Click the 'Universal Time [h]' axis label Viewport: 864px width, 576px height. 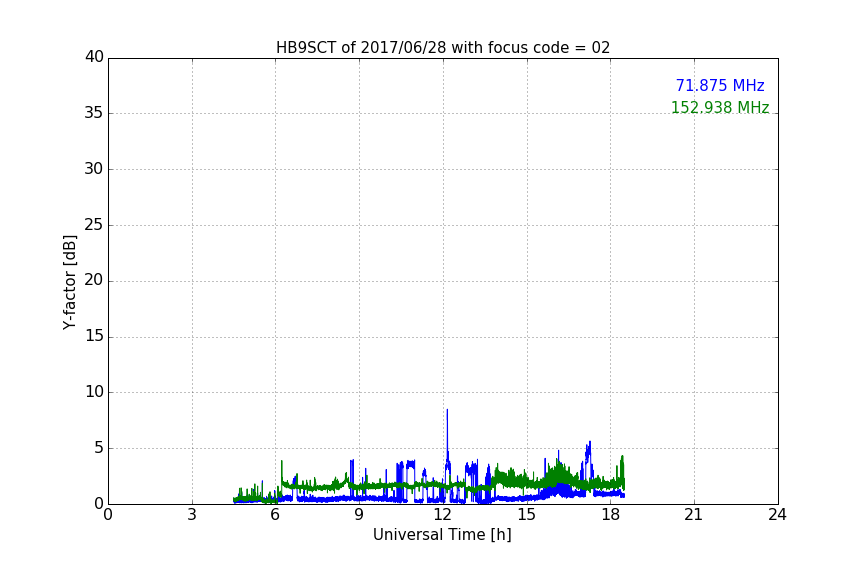(x=442, y=535)
